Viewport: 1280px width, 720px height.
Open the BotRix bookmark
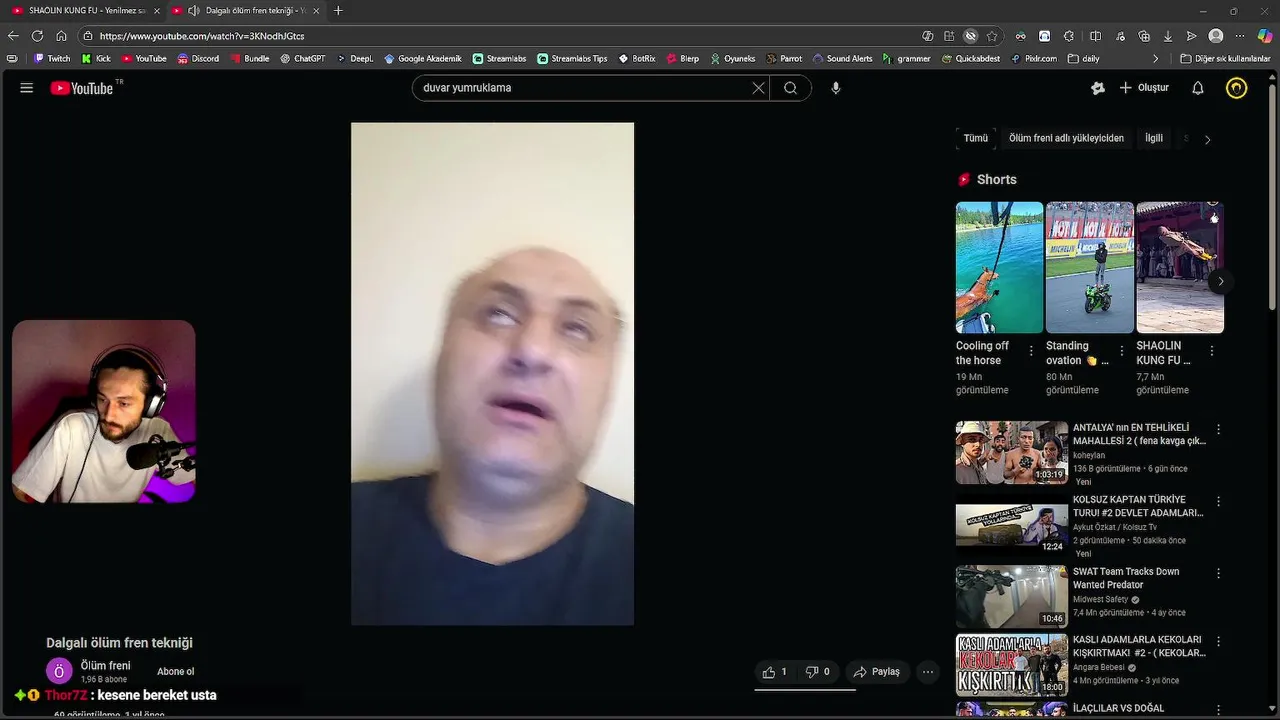pos(637,59)
